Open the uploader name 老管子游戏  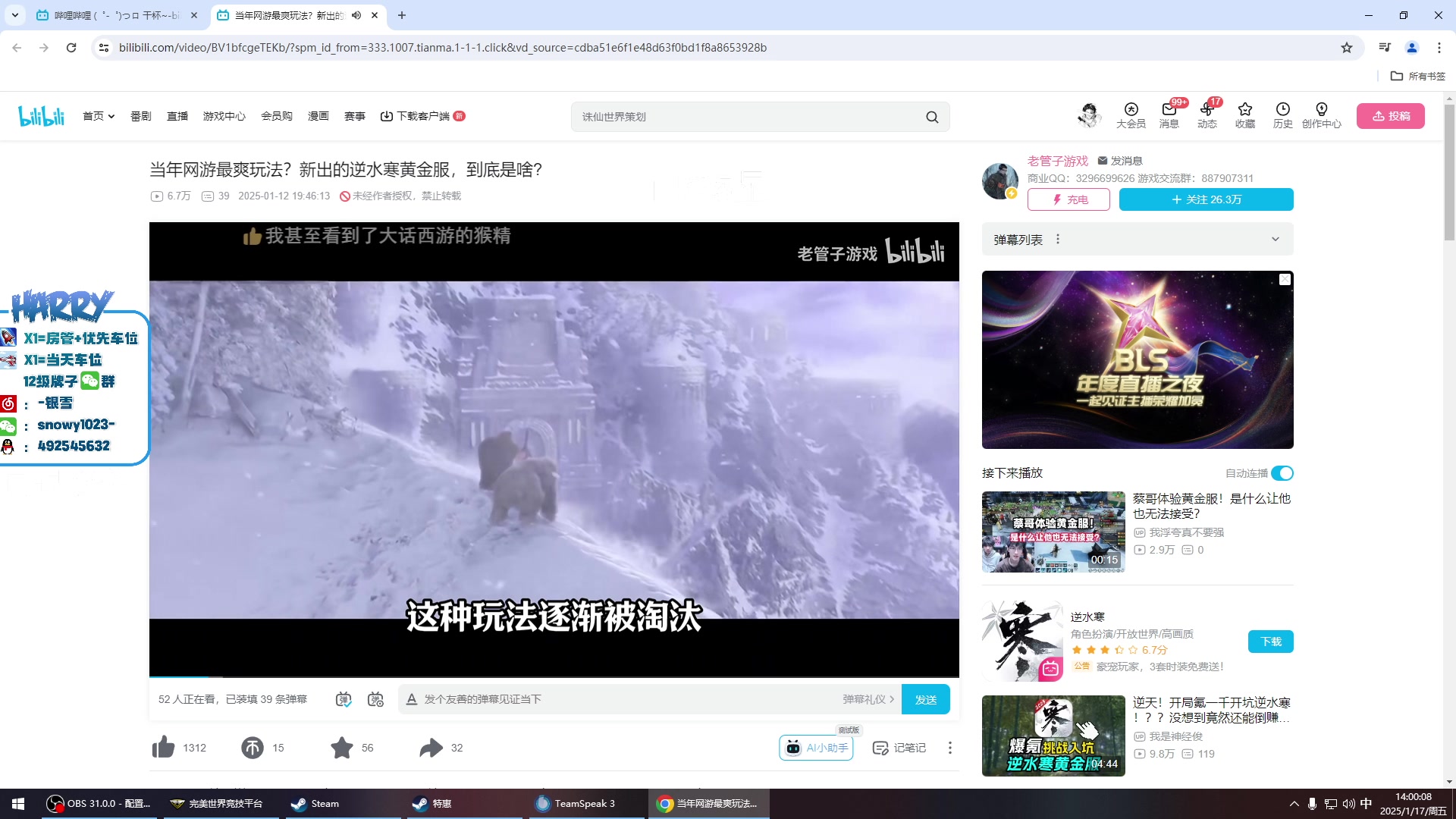[x=1058, y=161]
